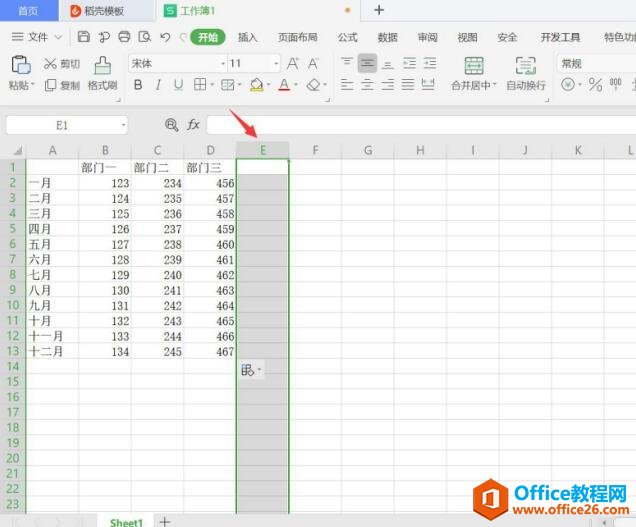Click the Undo arrow
636x527 pixels.
[x=165, y=37]
